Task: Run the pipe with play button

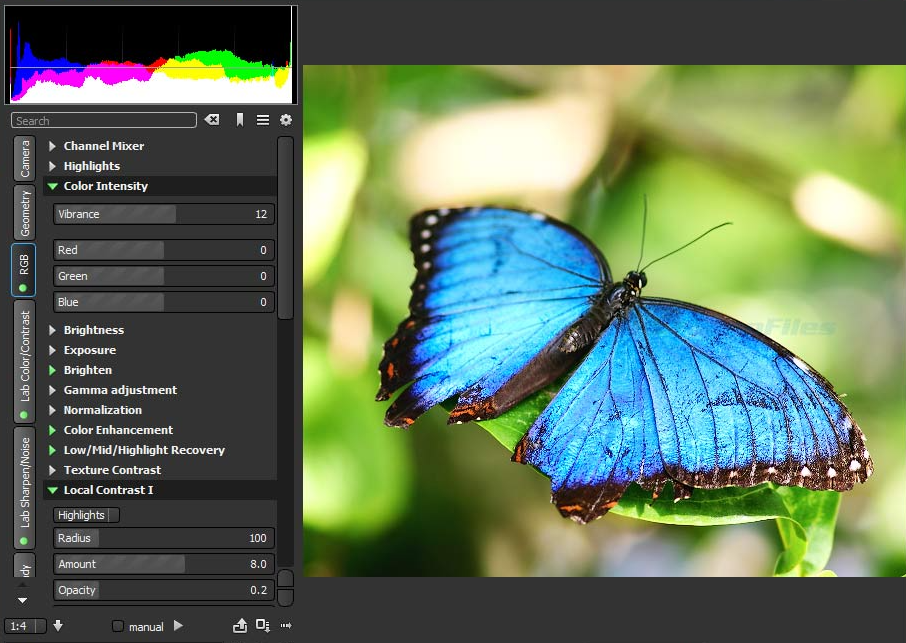Action: 178,626
